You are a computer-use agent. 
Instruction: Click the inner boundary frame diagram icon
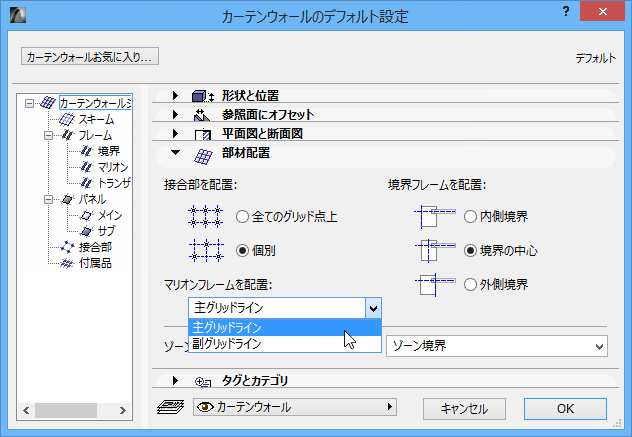click(x=435, y=216)
